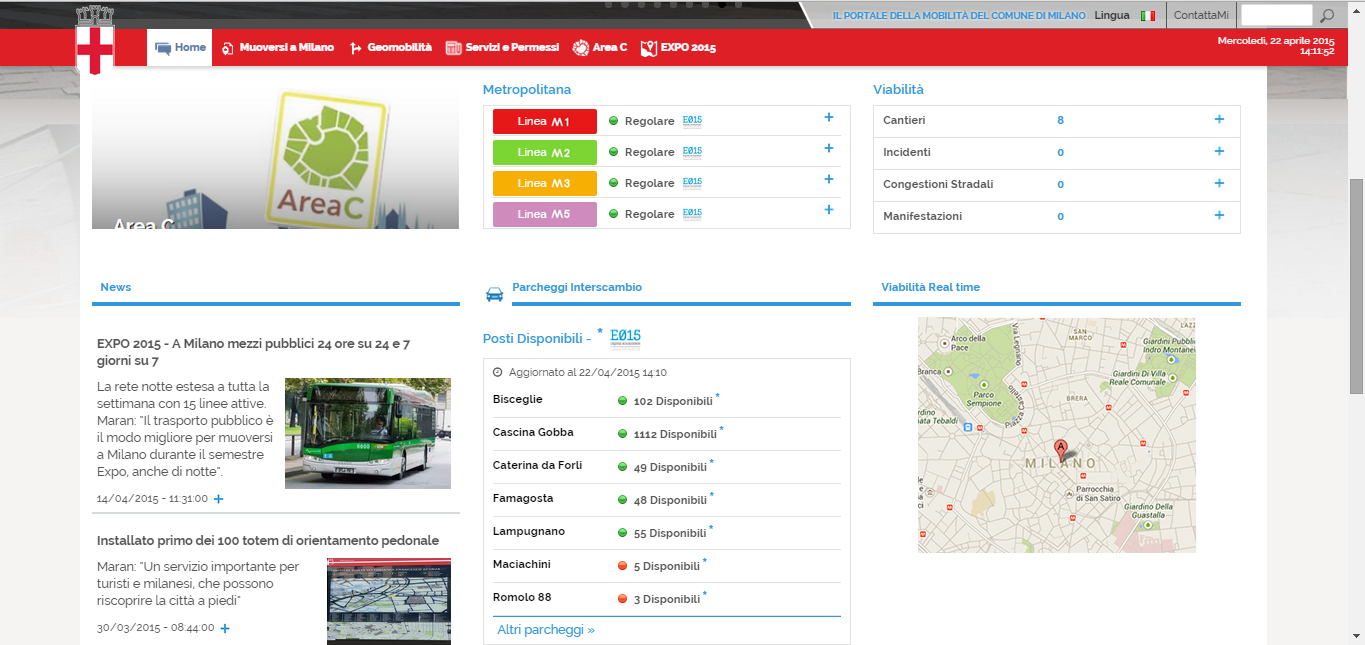The image size is (1365, 645).
Task: Click the E015 logo next to Posti Disponibili
Action: click(x=625, y=338)
